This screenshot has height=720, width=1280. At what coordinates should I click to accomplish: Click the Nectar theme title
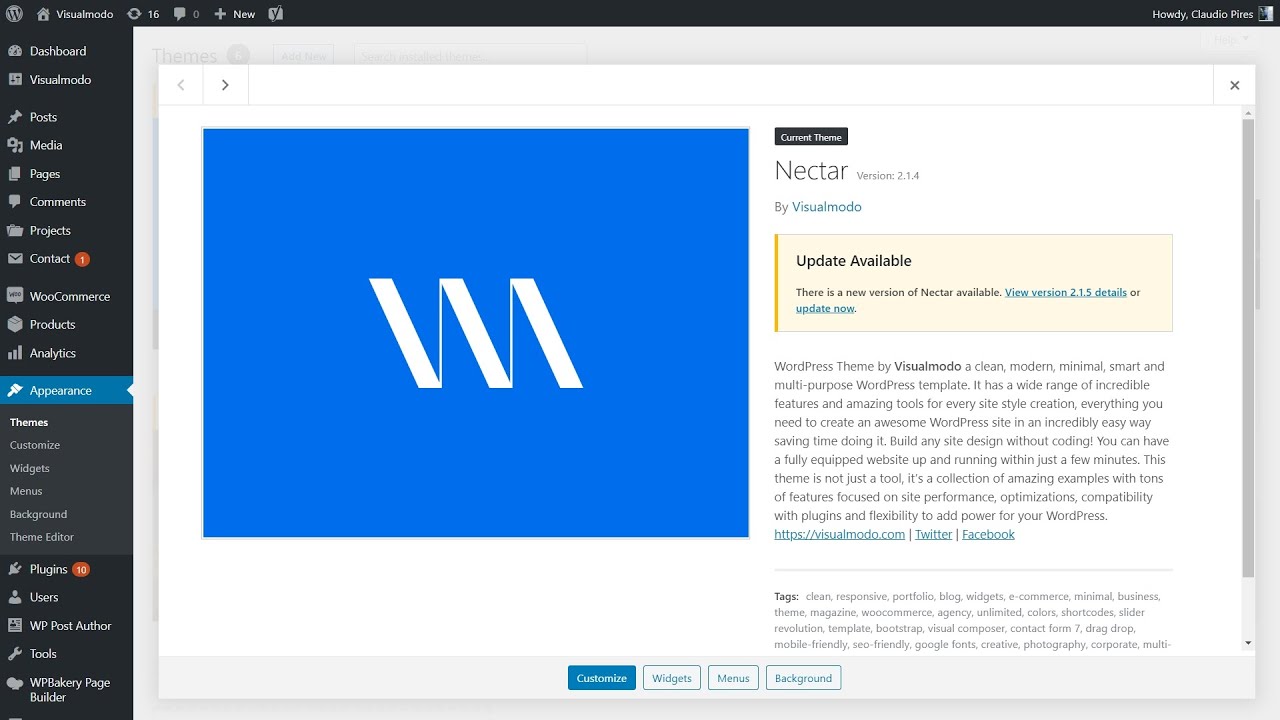coord(811,171)
